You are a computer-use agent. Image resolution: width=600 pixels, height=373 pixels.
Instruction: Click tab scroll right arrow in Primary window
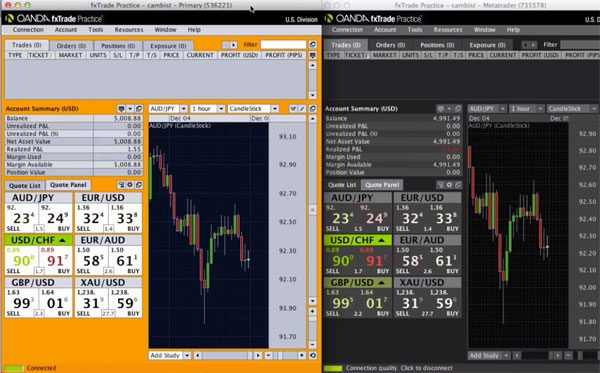coord(233,45)
